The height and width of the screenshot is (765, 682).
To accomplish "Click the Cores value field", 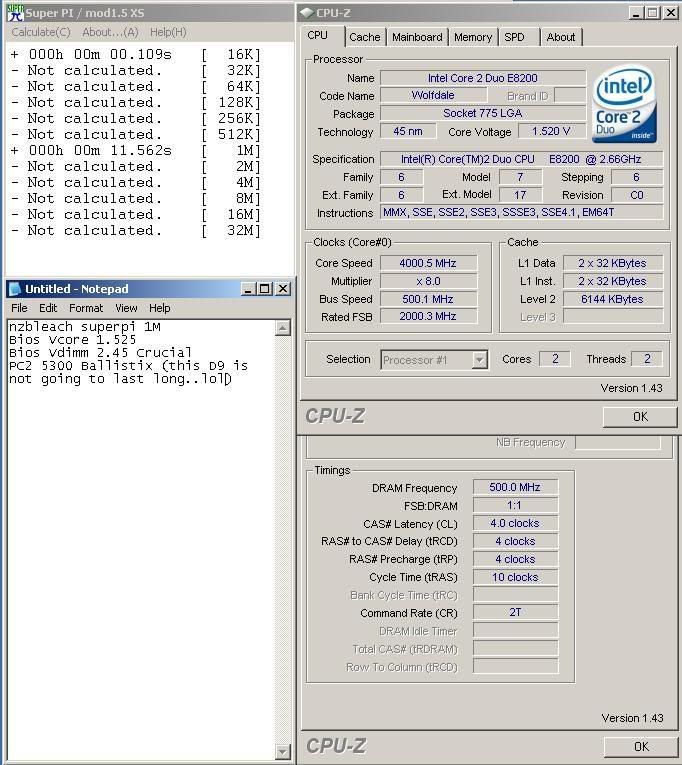I will tap(555, 359).
